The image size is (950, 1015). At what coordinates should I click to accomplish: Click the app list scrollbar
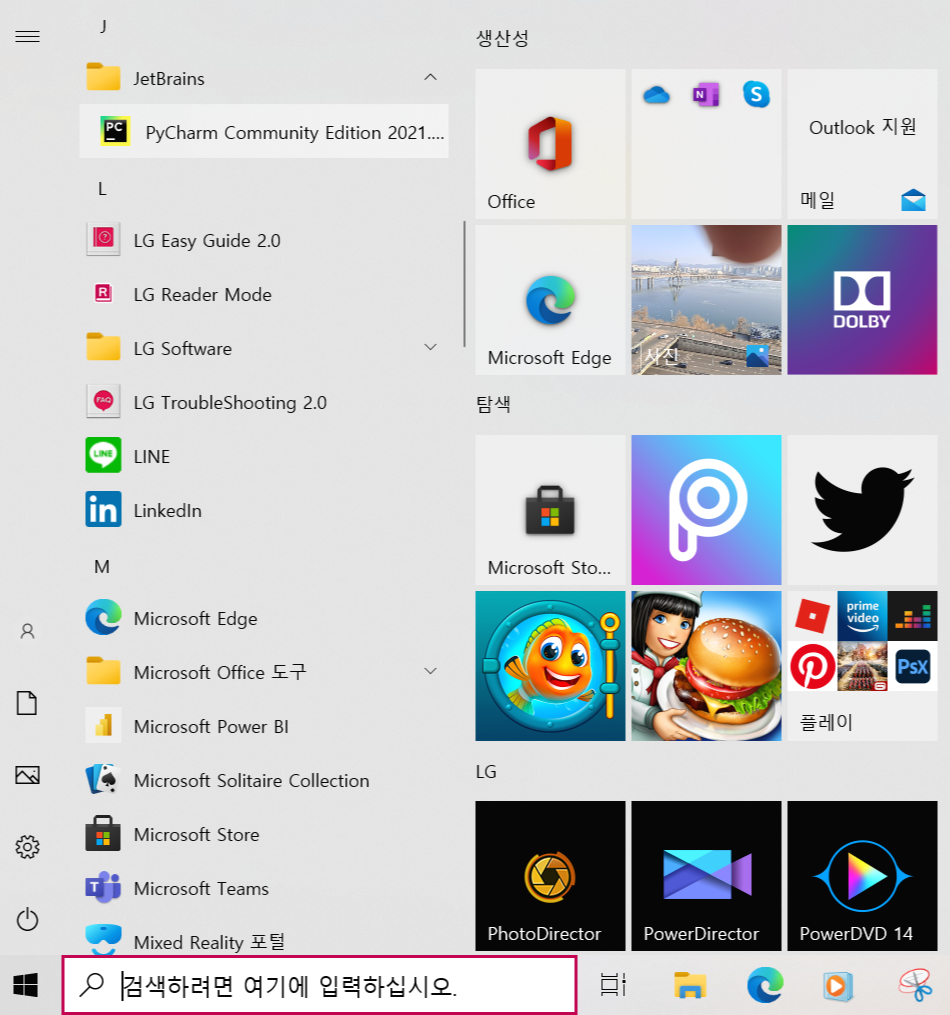click(x=464, y=284)
